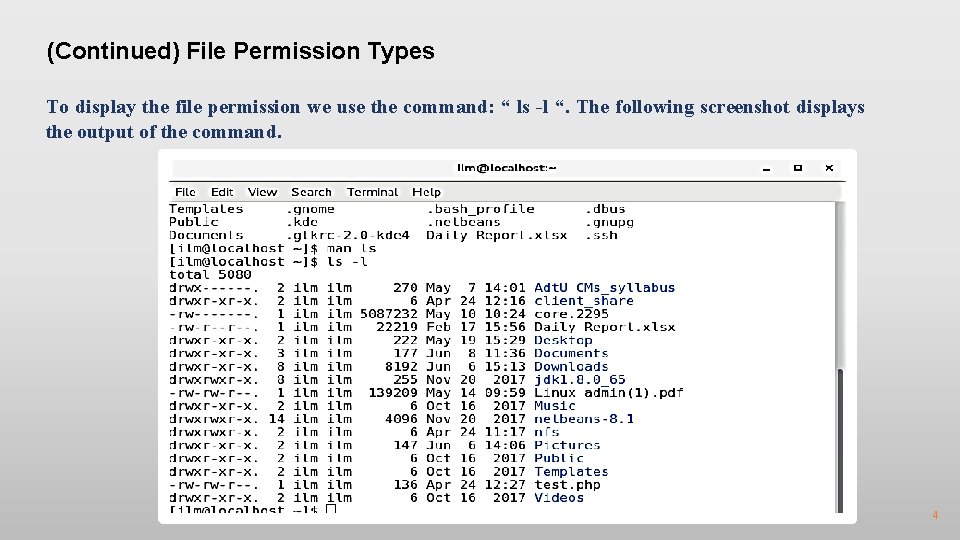Select the Templates directory in ls -l list
The height and width of the screenshot is (540, 960).
tap(571, 472)
